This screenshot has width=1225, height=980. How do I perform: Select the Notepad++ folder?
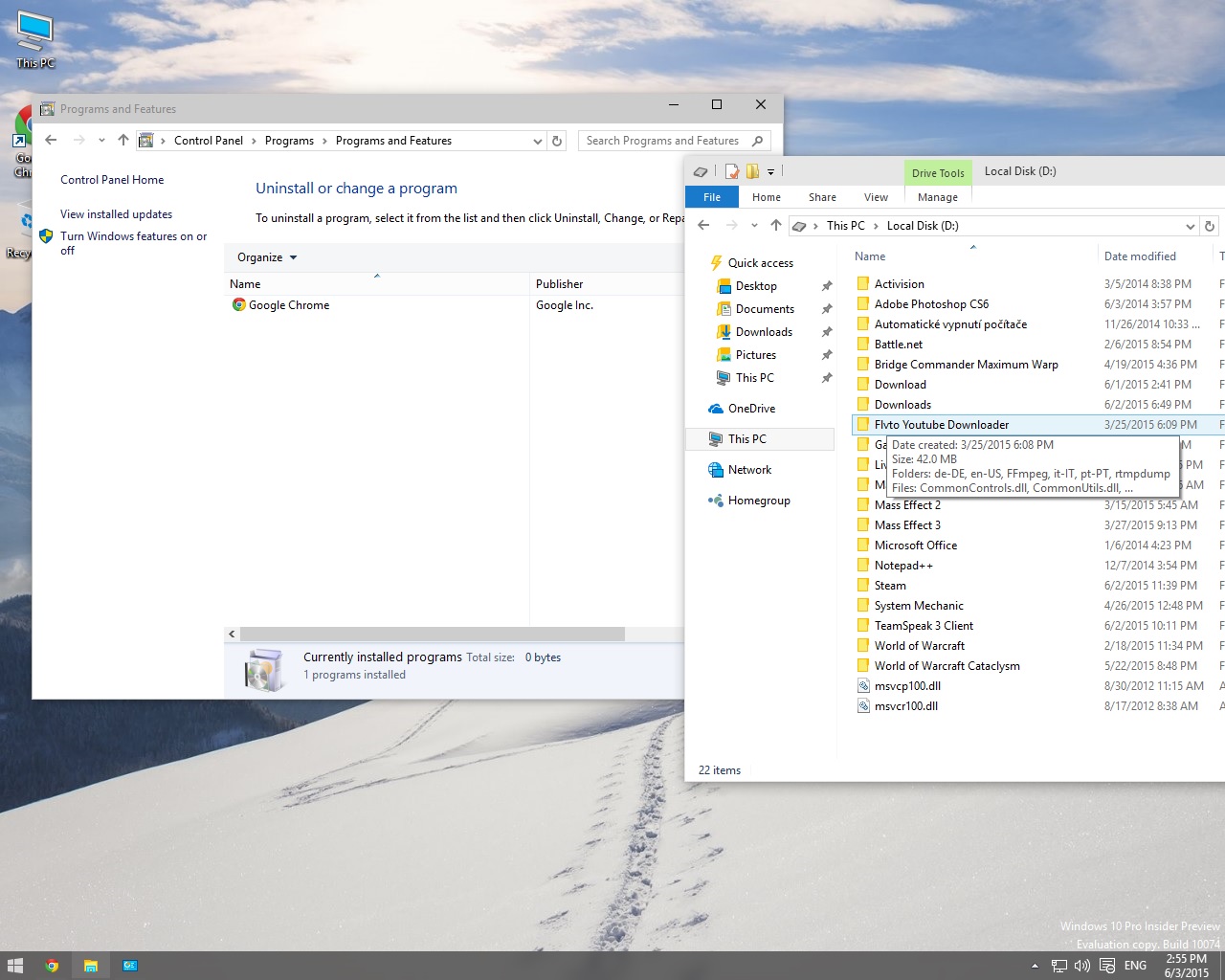pyautogui.click(x=902, y=566)
